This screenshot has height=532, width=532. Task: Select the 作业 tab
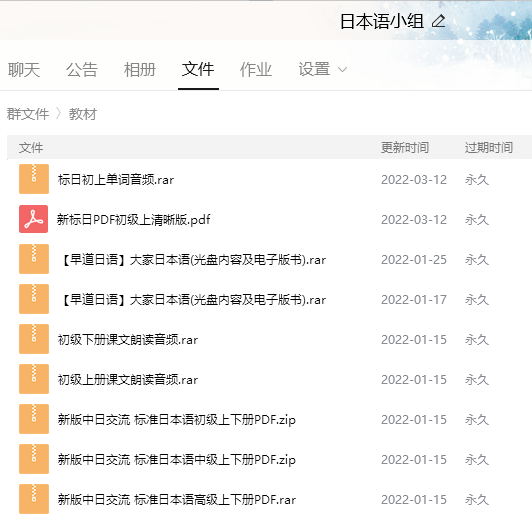[256, 70]
